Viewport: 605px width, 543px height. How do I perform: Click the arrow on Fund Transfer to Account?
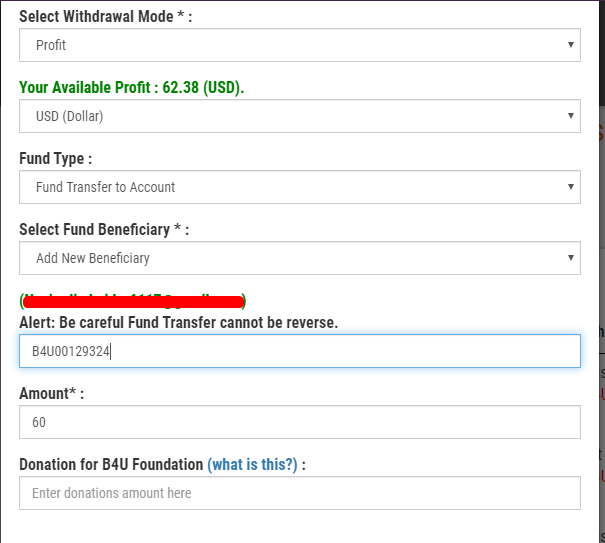[571, 187]
